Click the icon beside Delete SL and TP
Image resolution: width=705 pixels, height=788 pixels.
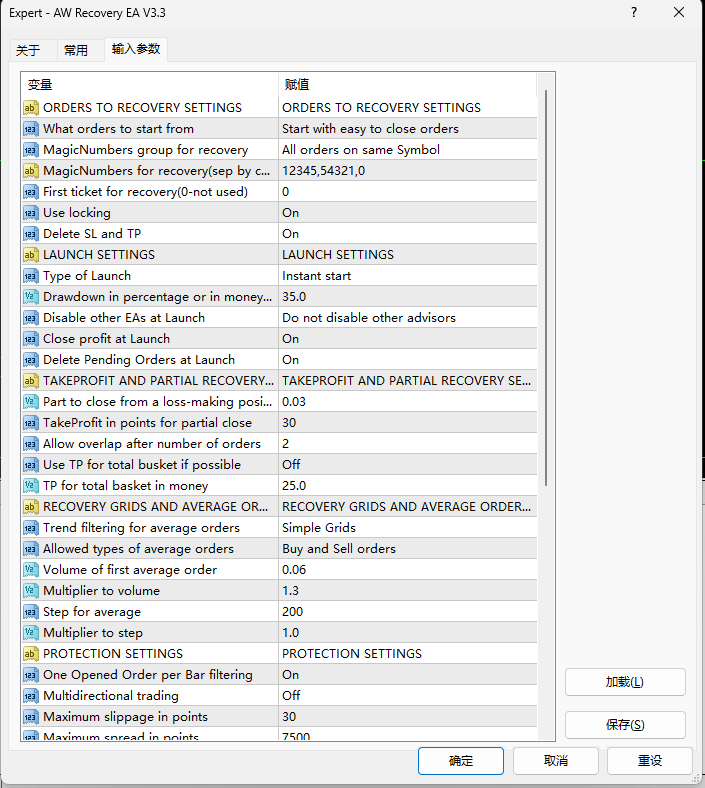pos(31,234)
